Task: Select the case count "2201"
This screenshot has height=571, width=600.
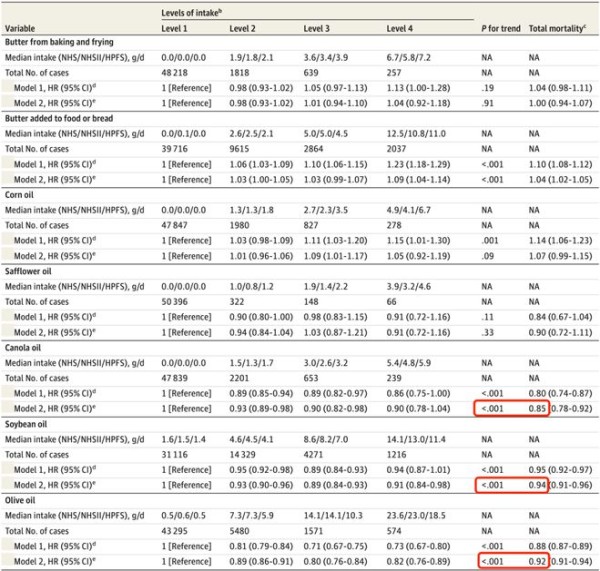Action: click(x=239, y=378)
